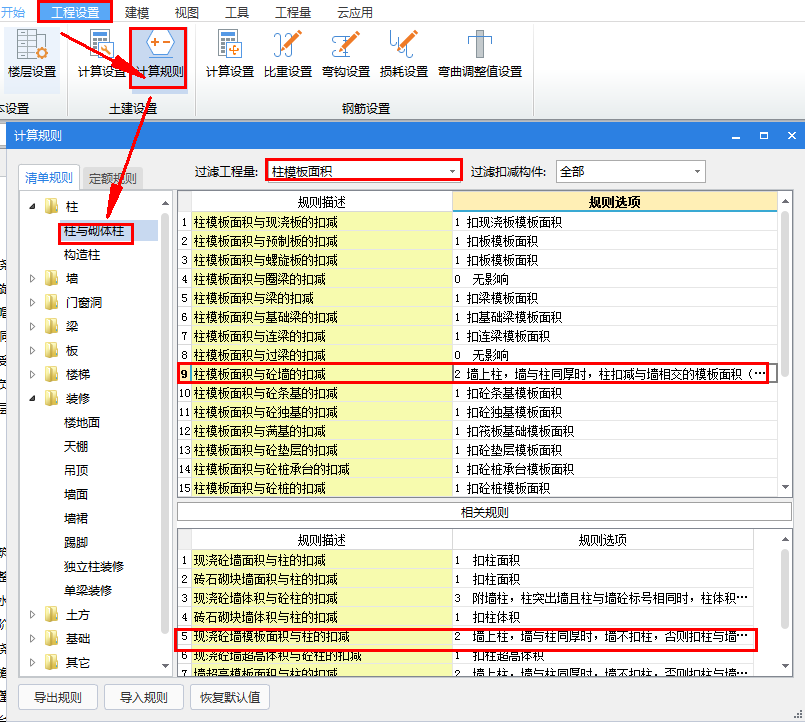Screen dimensions: 805x722
Task: Click the 其它 folder icon
Action: pyautogui.click(x=51, y=662)
